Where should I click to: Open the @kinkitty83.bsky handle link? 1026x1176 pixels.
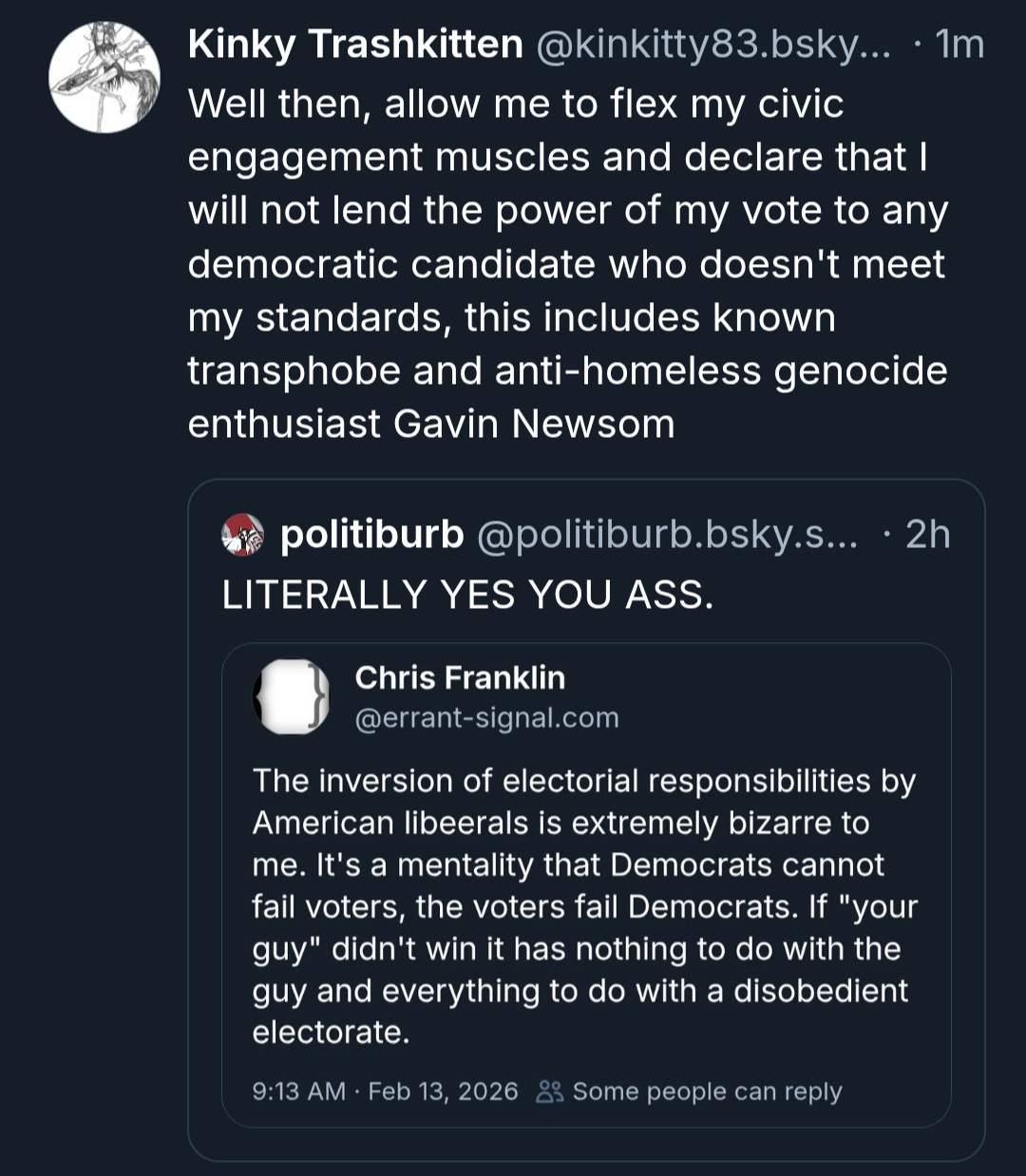coord(713,45)
